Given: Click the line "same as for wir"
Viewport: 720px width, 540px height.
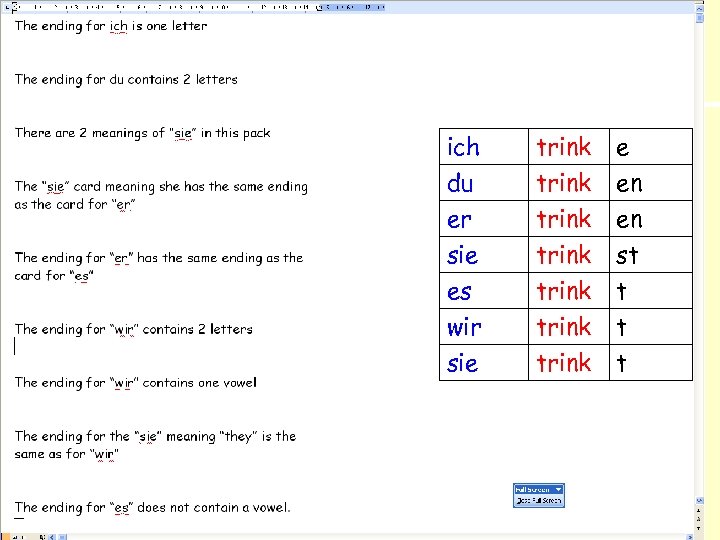Looking at the screenshot, I should click(x=67, y=455).
